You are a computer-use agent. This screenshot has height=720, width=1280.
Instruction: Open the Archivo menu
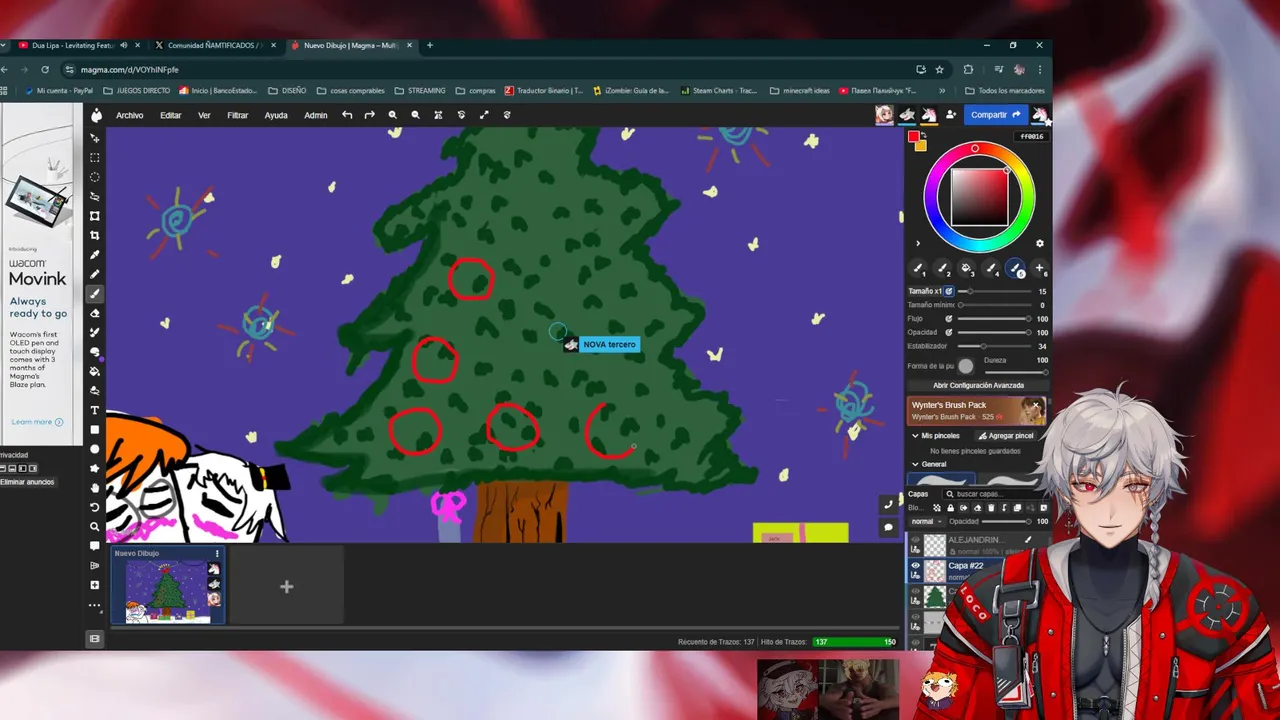pyautogui.click(x=129, y=115)
